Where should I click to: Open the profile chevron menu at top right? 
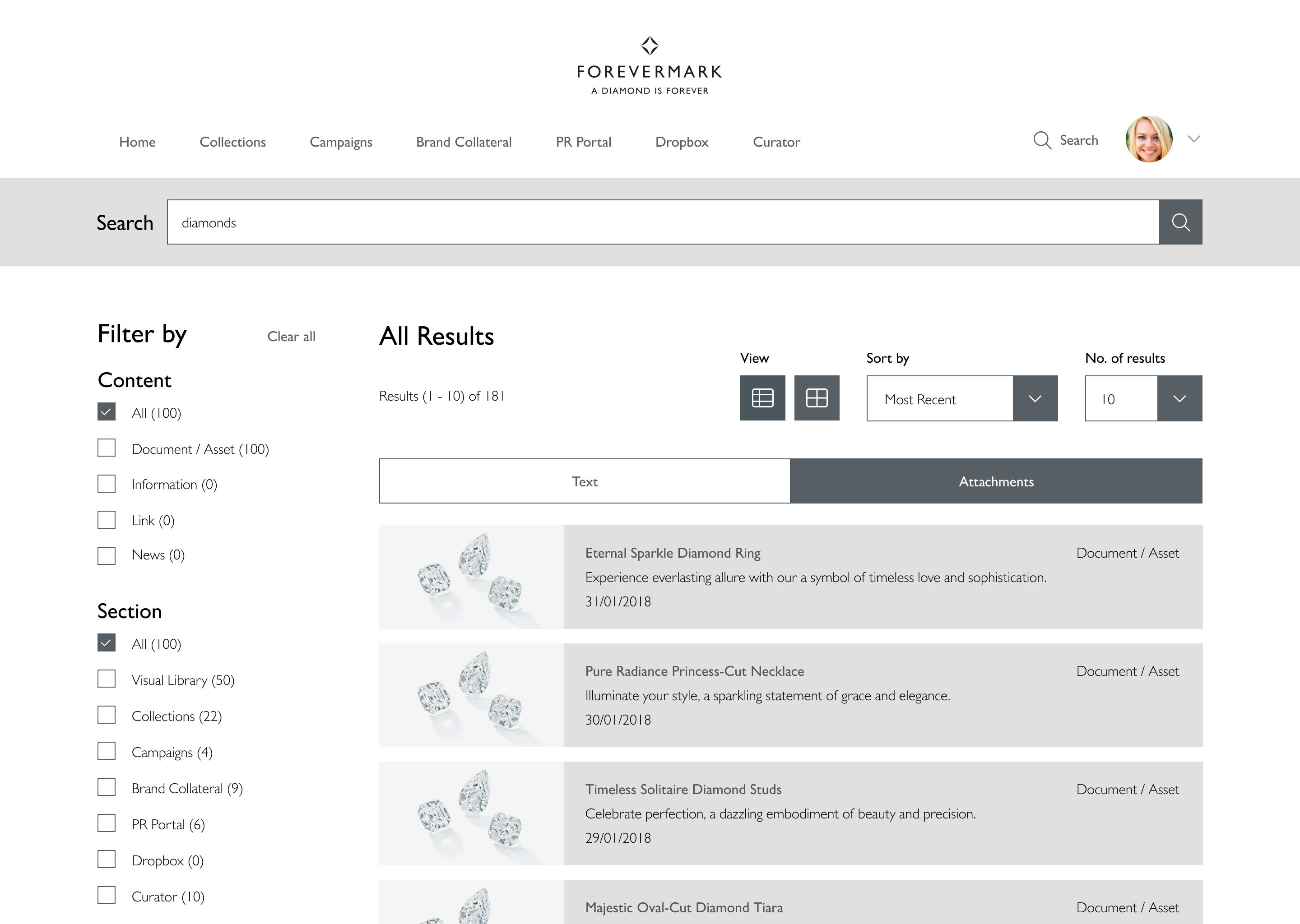[x=1194, y=139]
